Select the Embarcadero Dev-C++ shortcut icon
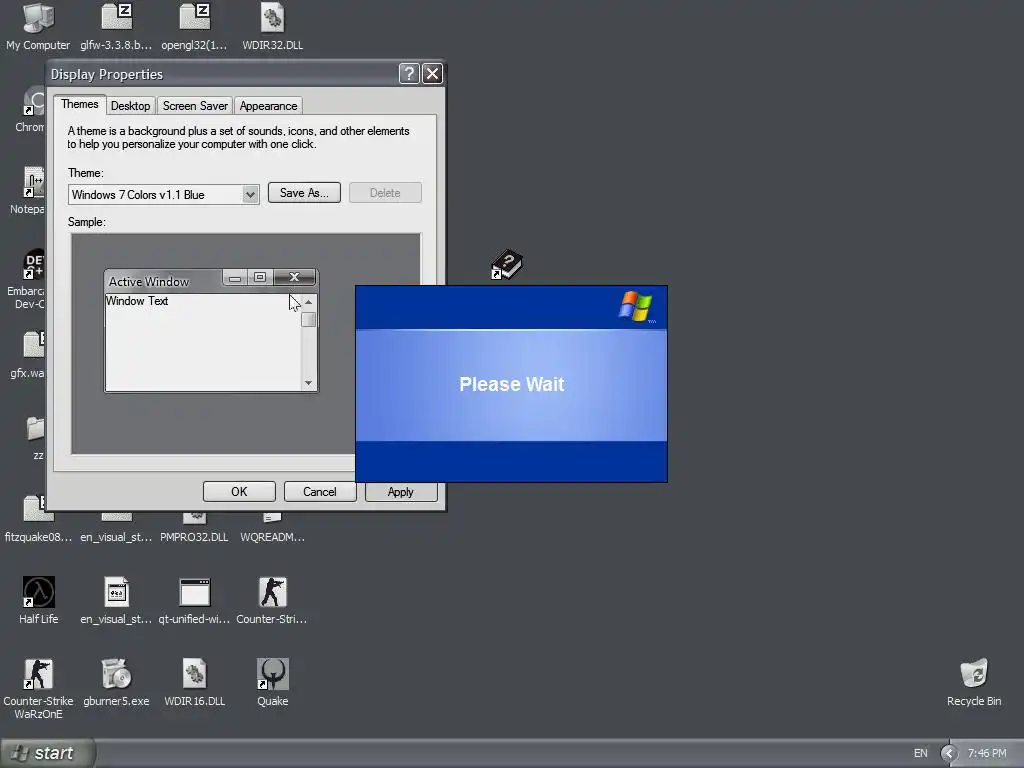 pyautogui.click(x=33, y=264)
